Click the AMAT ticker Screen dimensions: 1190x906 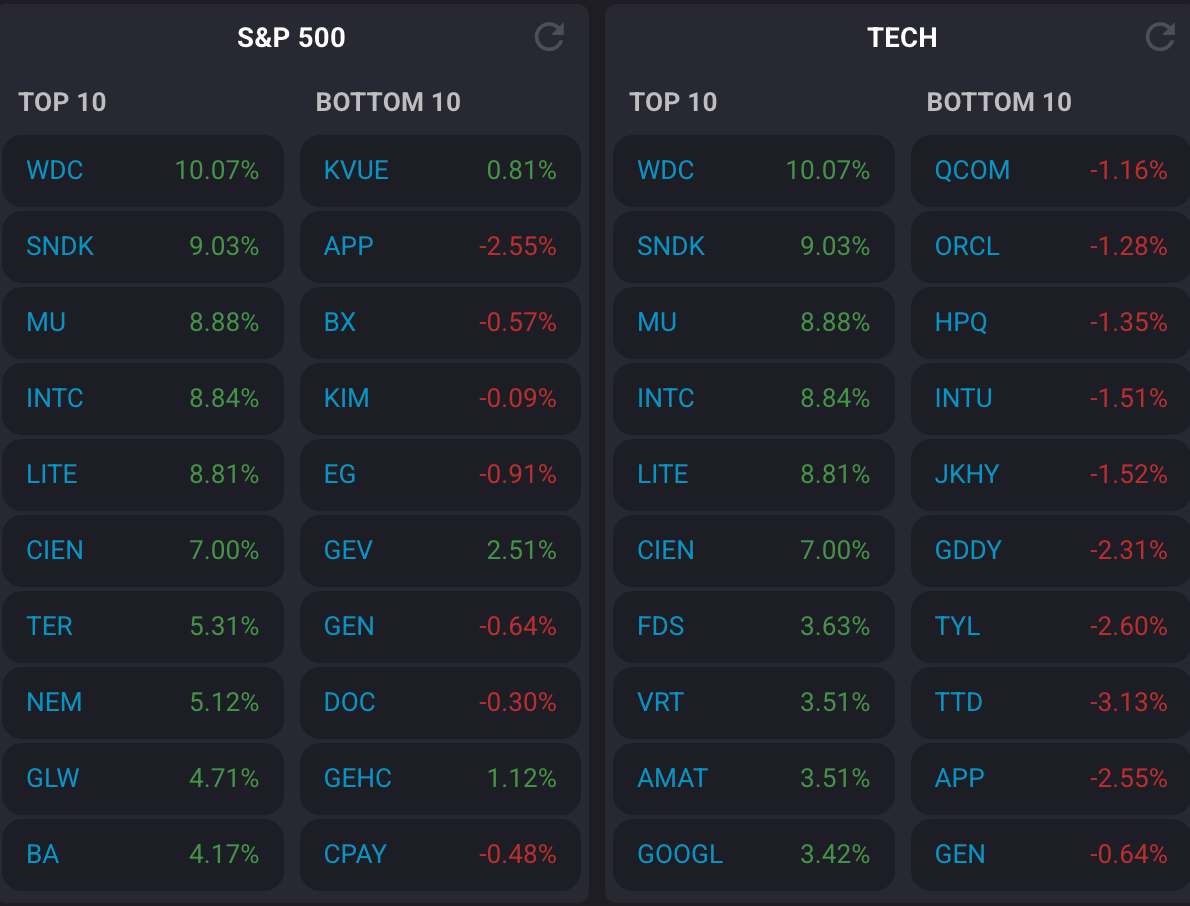pyautogui.click(x=672, y=778)
